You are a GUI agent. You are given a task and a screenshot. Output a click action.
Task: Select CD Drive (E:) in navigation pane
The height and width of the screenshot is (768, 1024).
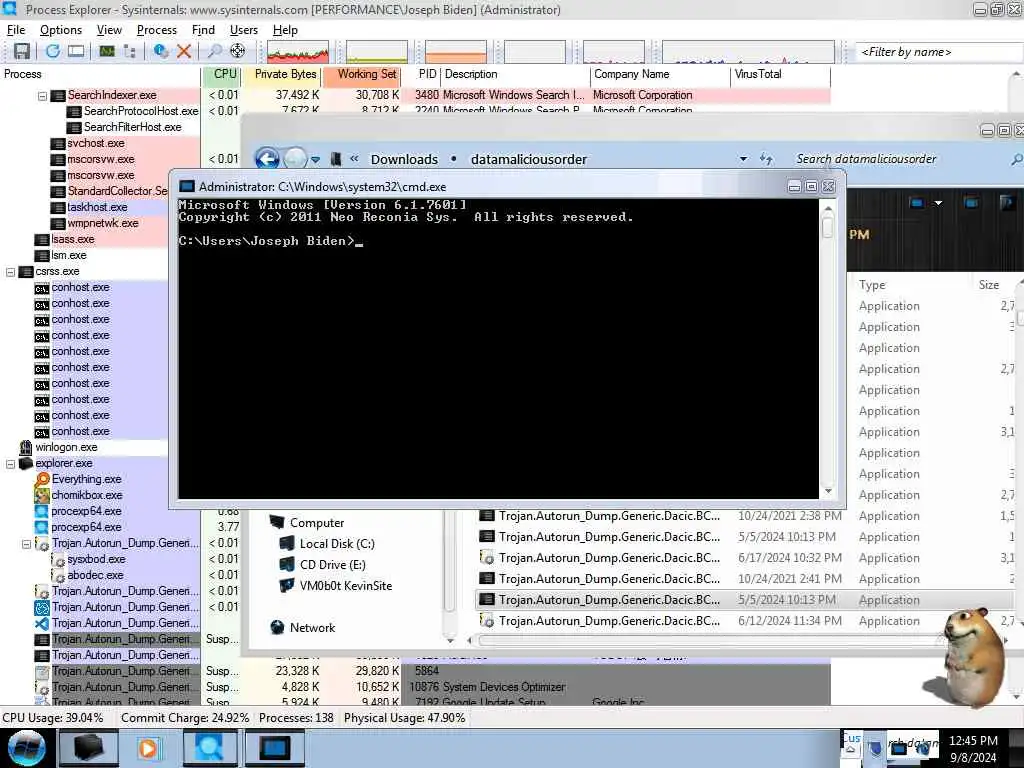332,565
